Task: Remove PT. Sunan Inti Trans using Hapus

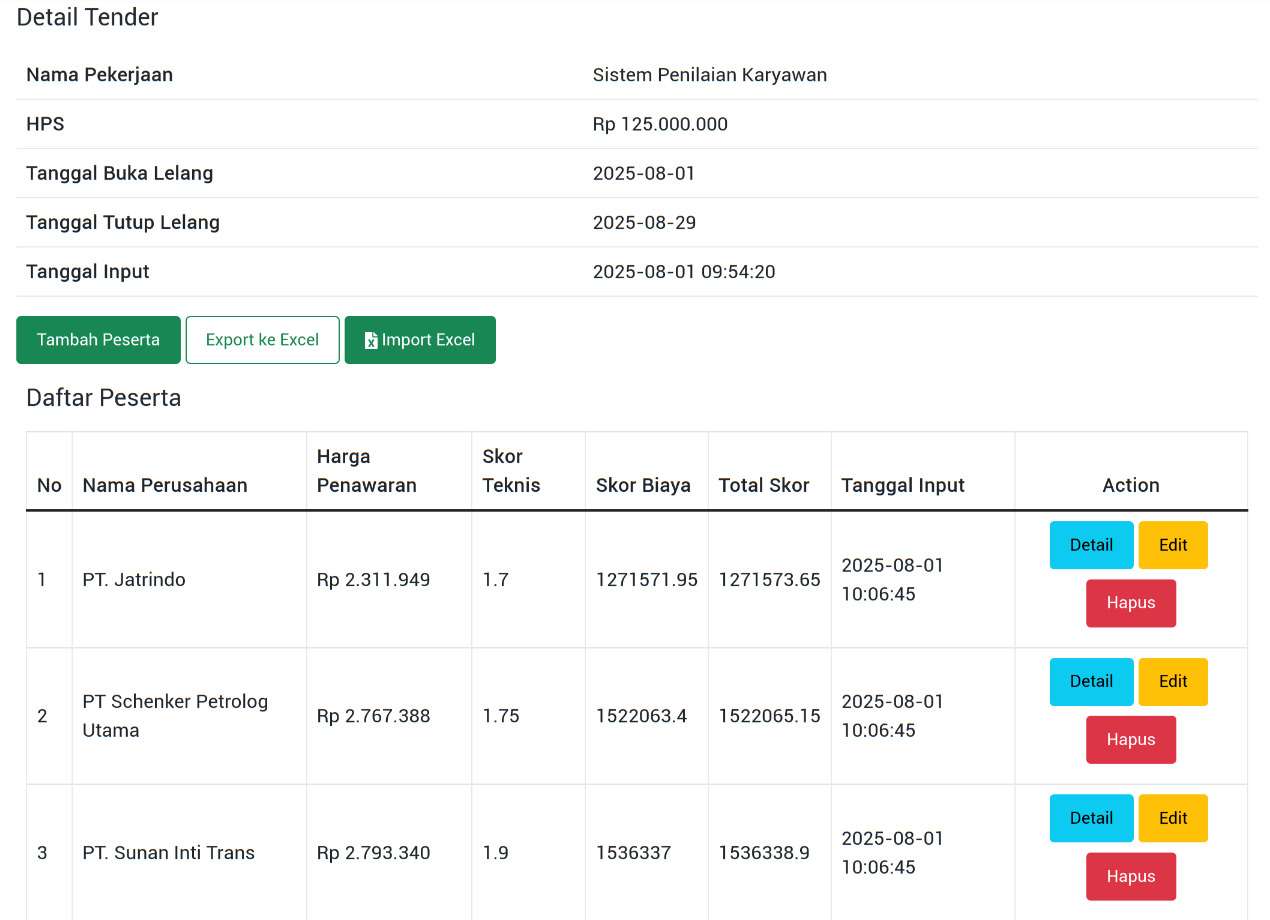Action: coord(1131,877)
